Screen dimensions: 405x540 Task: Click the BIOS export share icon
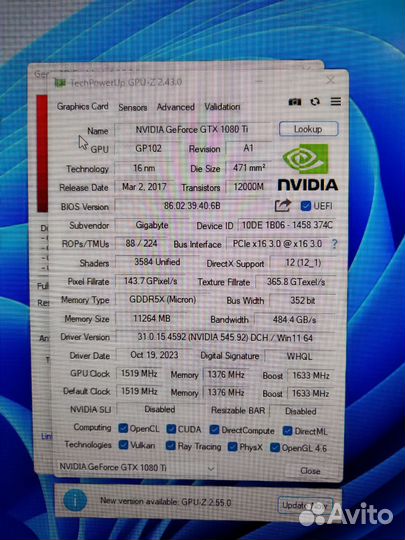point(283,206)
